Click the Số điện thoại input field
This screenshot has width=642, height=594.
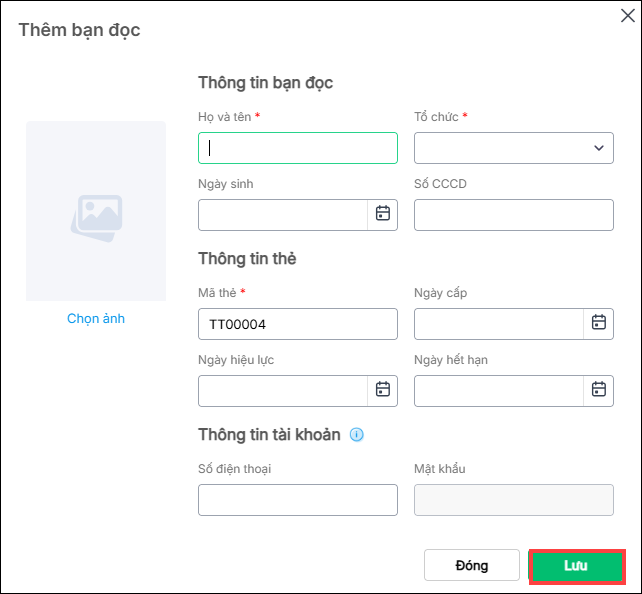[x=298, y=499]
